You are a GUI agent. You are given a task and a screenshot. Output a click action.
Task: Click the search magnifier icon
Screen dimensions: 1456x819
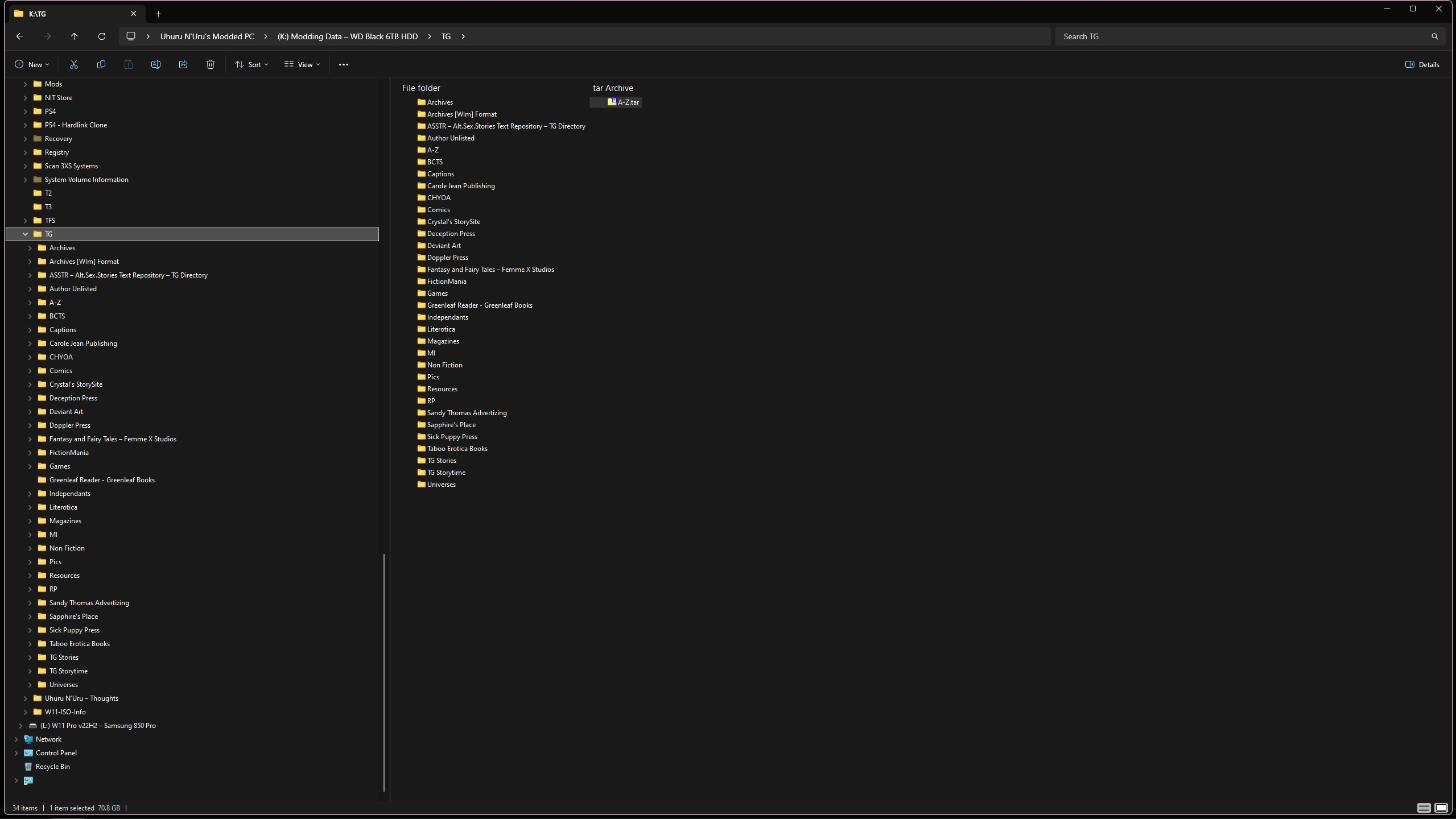click(x=1434, y=36)
